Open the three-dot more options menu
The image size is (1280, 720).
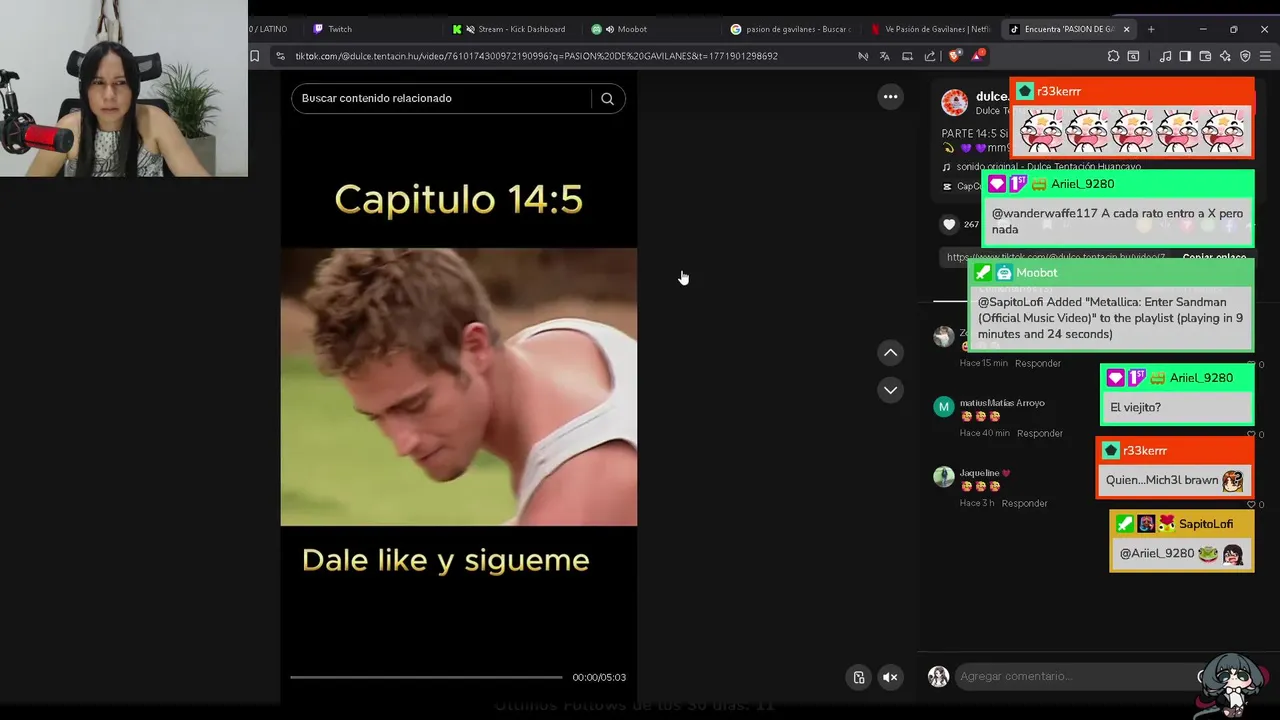tap(890, 97)
